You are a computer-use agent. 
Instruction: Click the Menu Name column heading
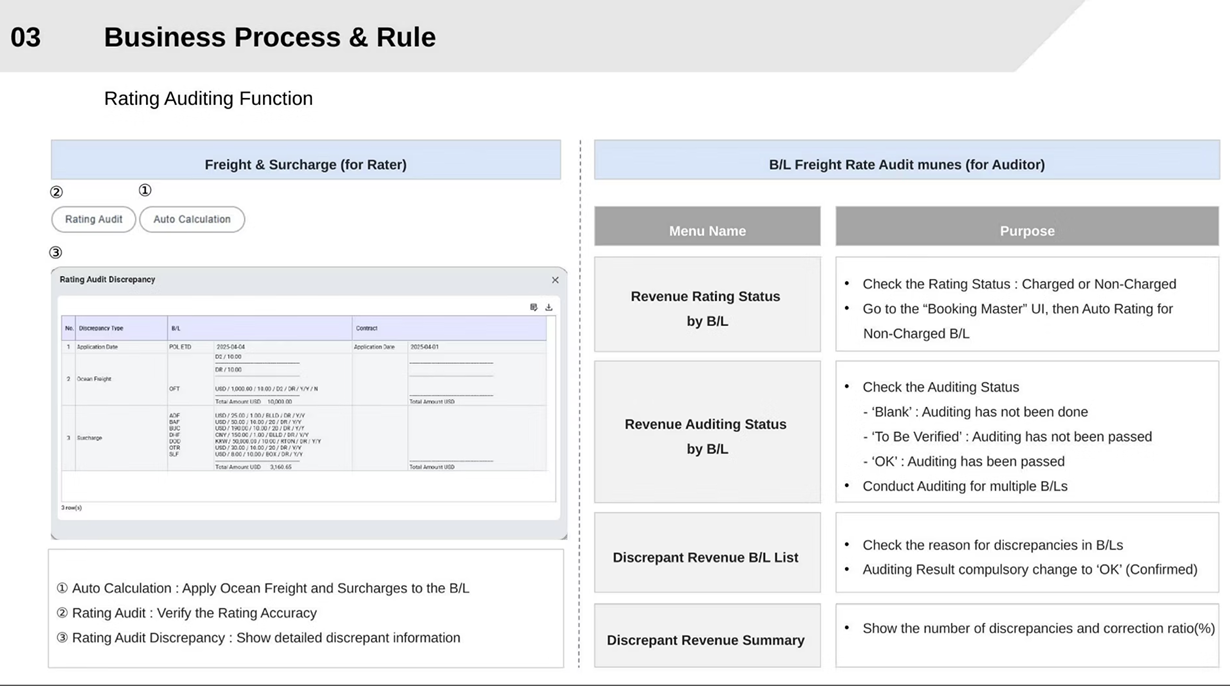pos(707,230)
